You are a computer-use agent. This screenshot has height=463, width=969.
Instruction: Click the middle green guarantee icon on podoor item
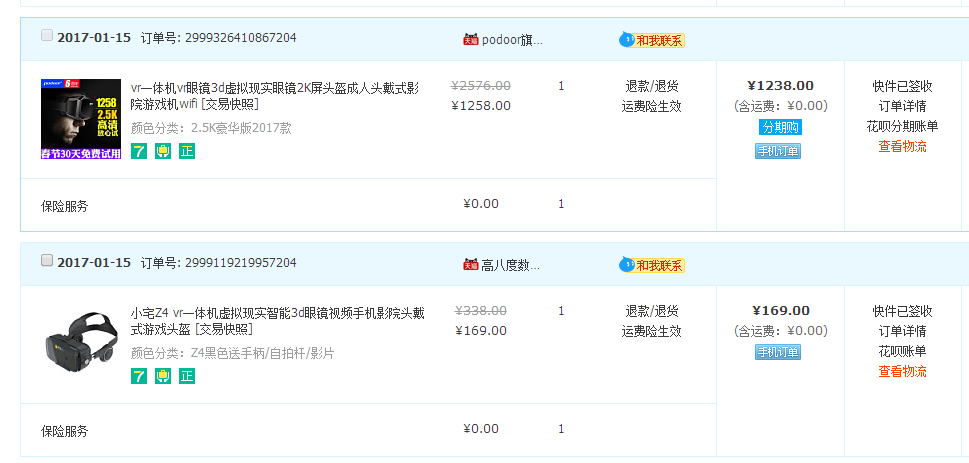tap(163, 151)
